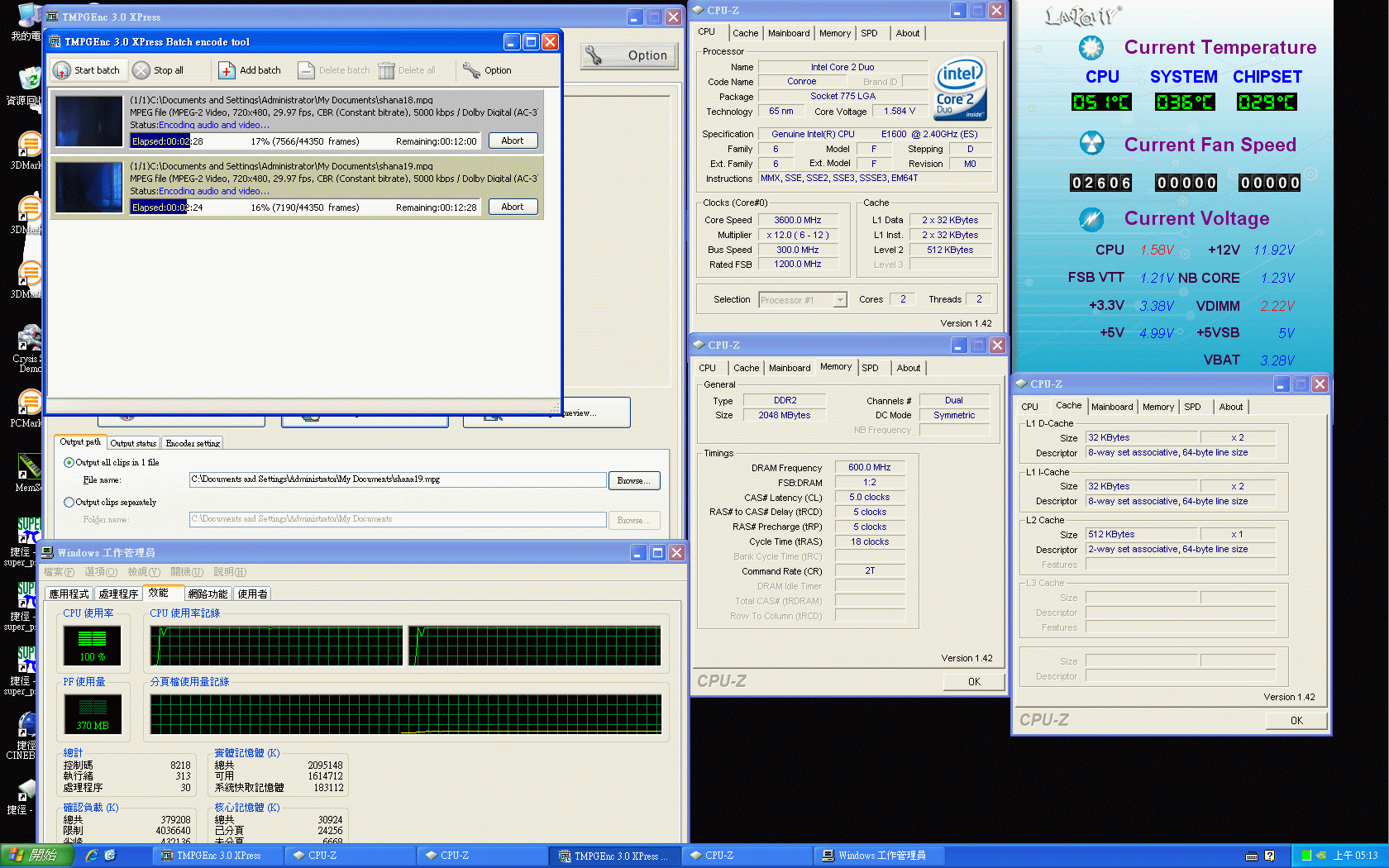This screenshot has width=1389, height=868.
Task: Click the shana19 encoding progress bar
Action: [x=305, y=207]
